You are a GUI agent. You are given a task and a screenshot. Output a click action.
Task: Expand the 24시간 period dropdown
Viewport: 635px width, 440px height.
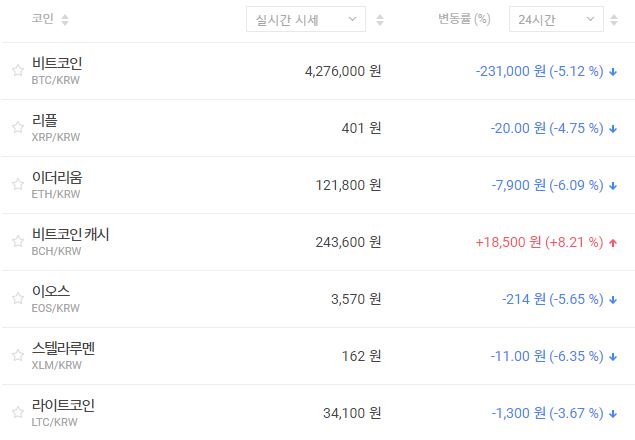point(555,20)
